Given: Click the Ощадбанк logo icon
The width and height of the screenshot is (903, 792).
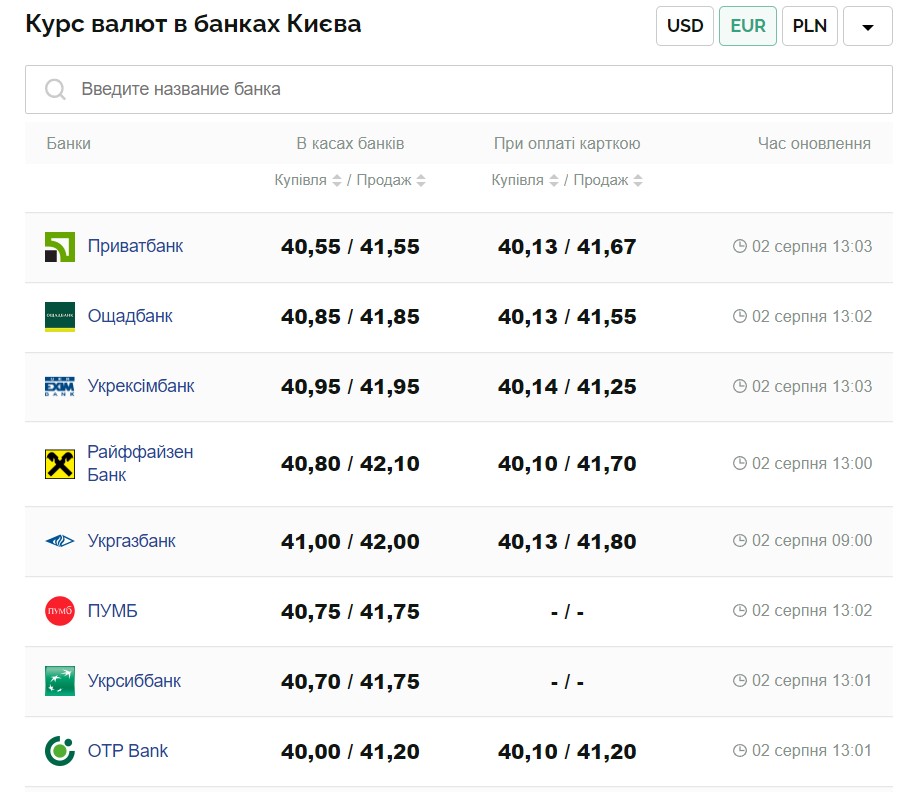Looking at the screenshot, I should [x=60, y=317].
